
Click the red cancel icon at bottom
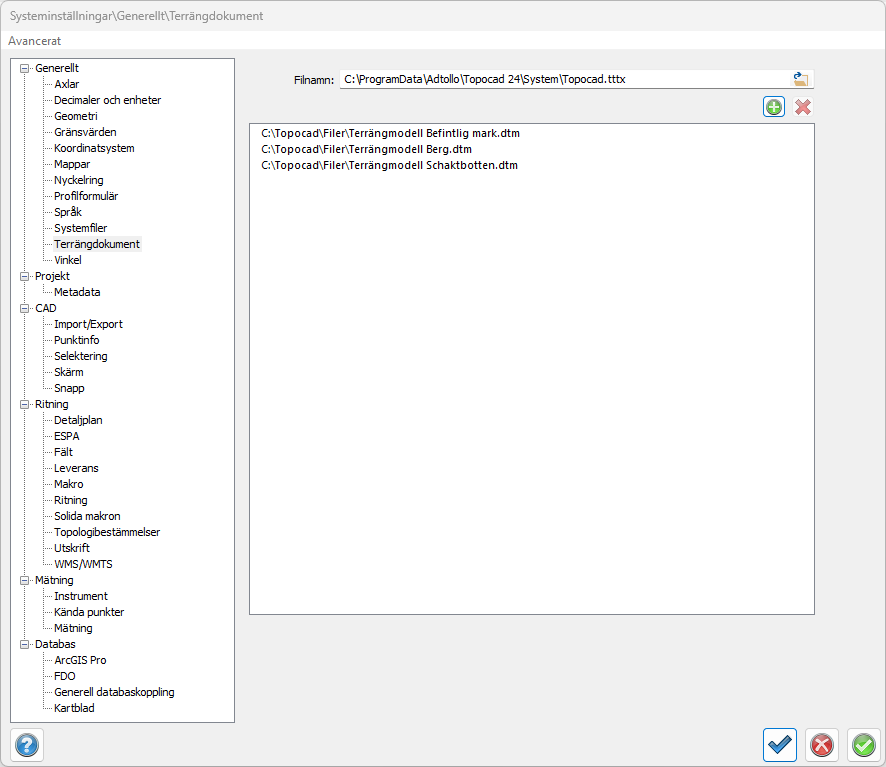821,745
